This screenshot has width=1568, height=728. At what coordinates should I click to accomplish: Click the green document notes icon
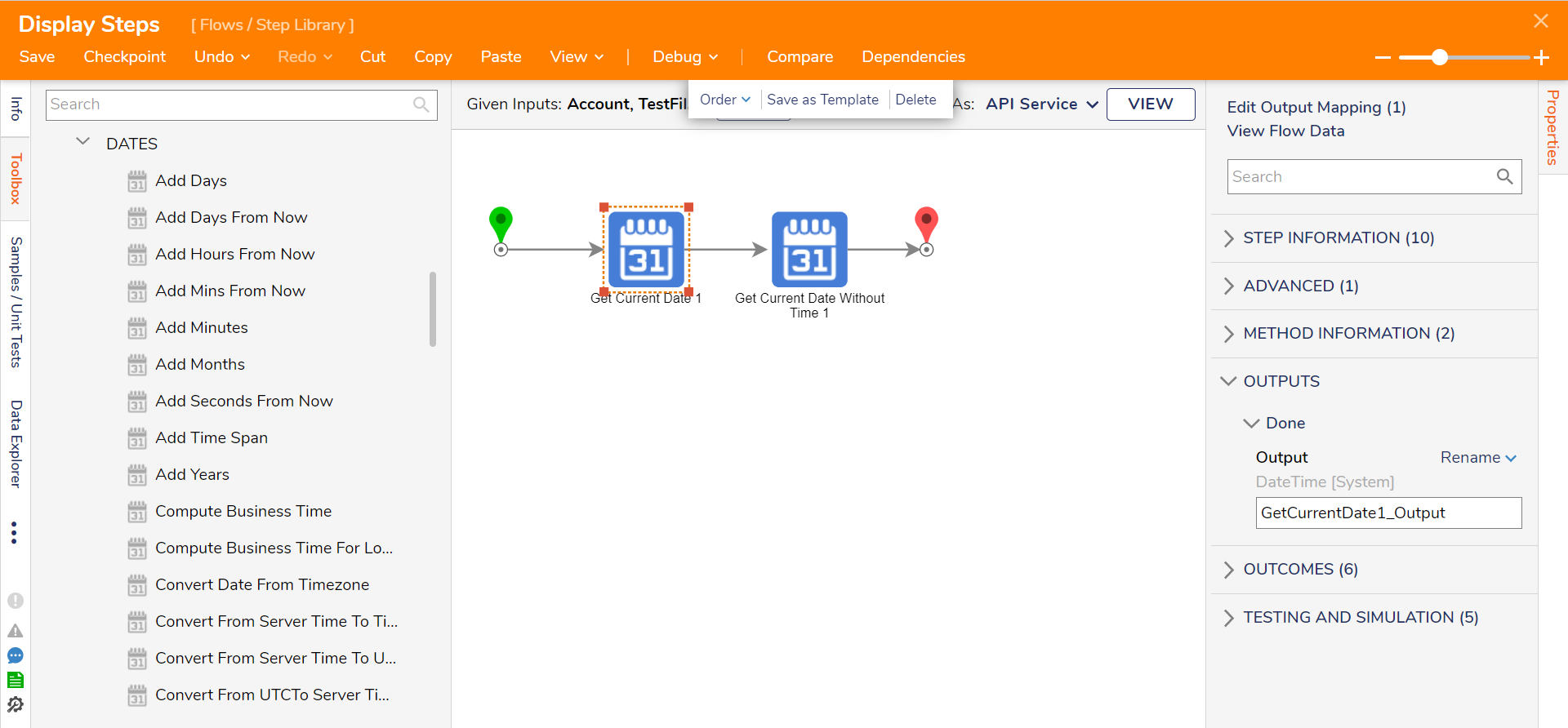pos(16,680)
